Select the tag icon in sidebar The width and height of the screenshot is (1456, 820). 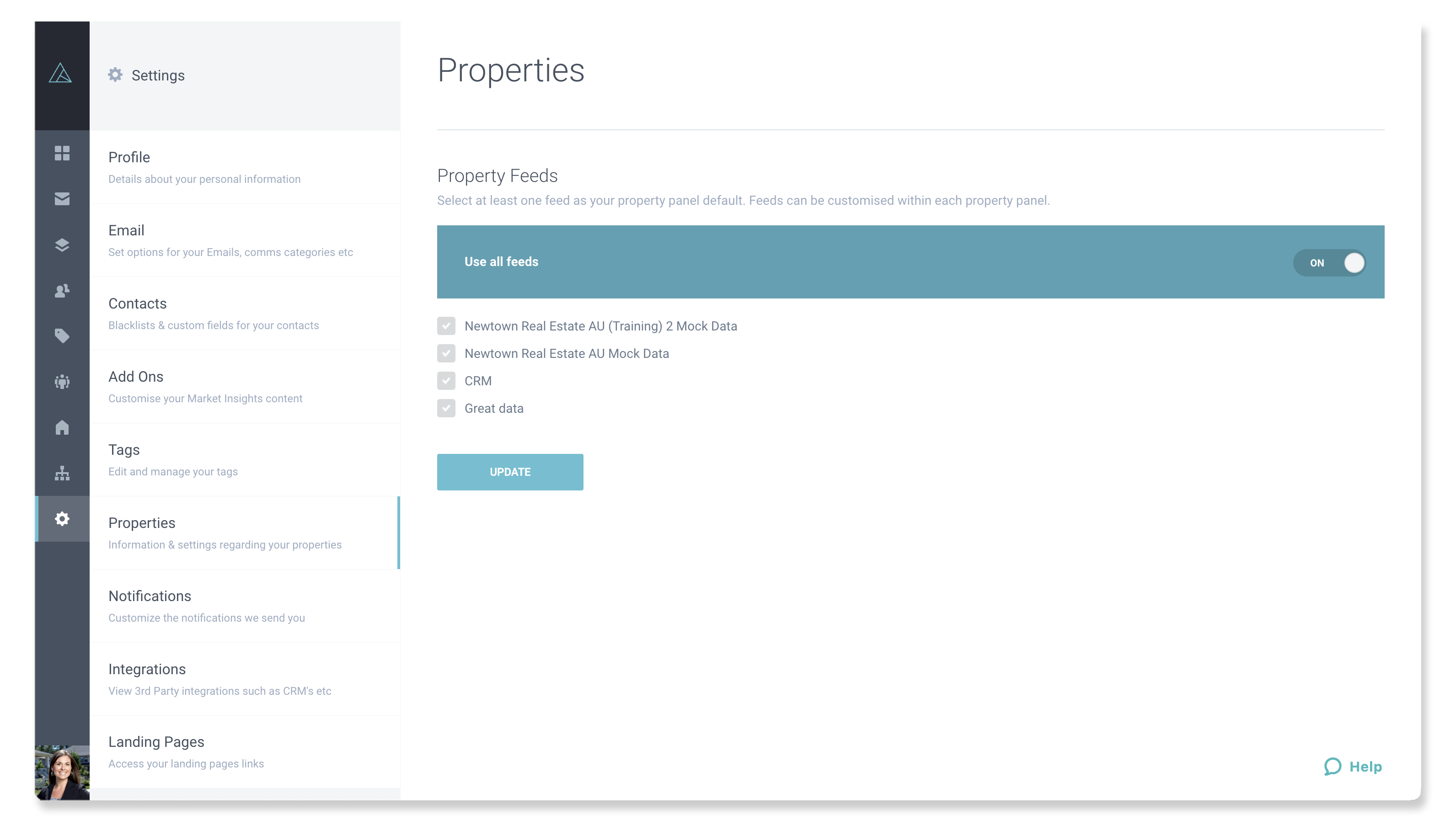(62, 335)
